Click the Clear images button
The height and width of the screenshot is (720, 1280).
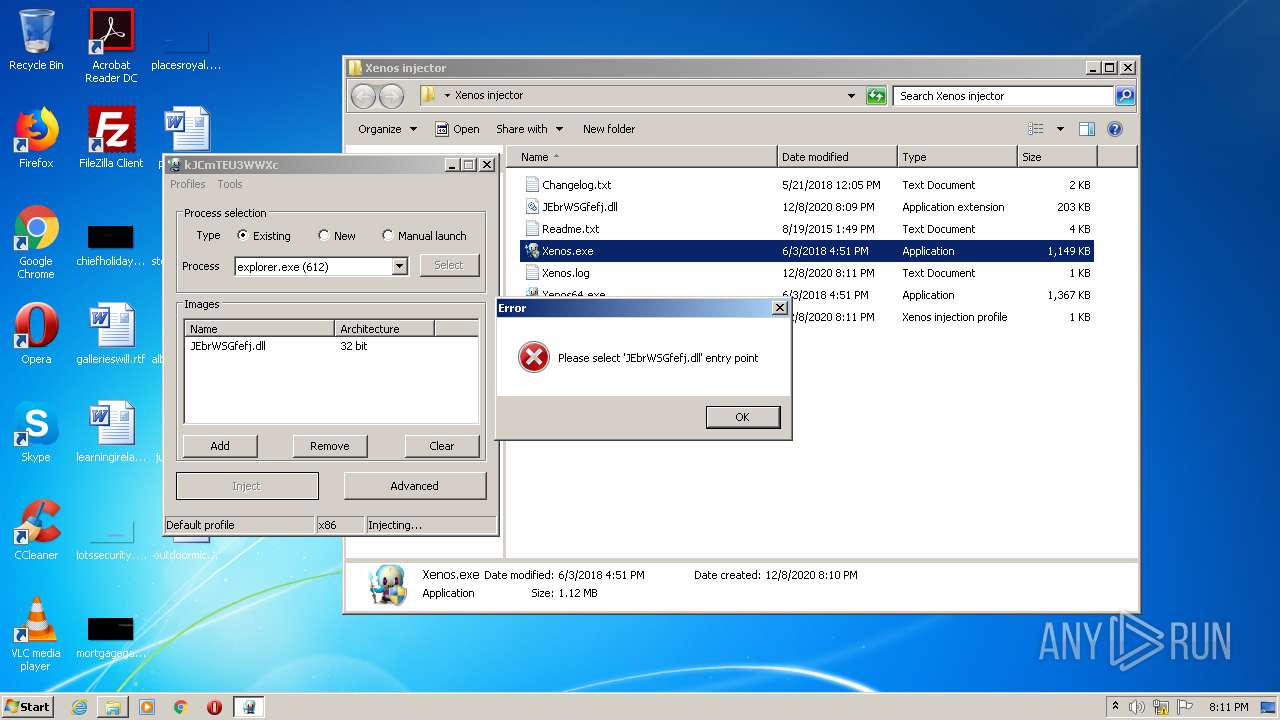pos(442,446)
